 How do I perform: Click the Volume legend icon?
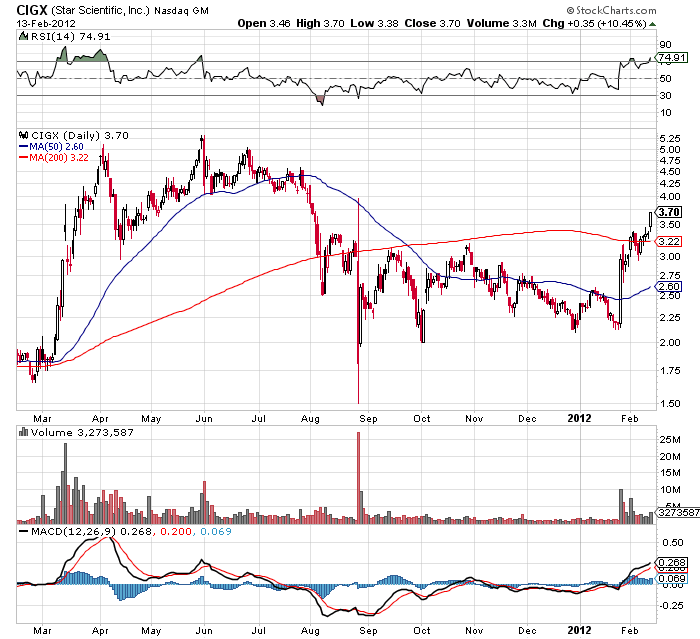[x=24, y=432]
